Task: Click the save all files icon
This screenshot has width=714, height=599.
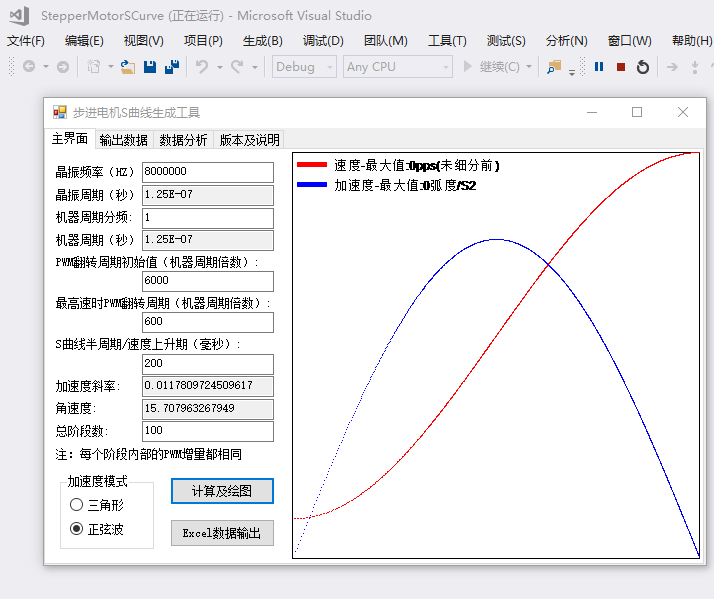Action: click(x=172, y=67)
